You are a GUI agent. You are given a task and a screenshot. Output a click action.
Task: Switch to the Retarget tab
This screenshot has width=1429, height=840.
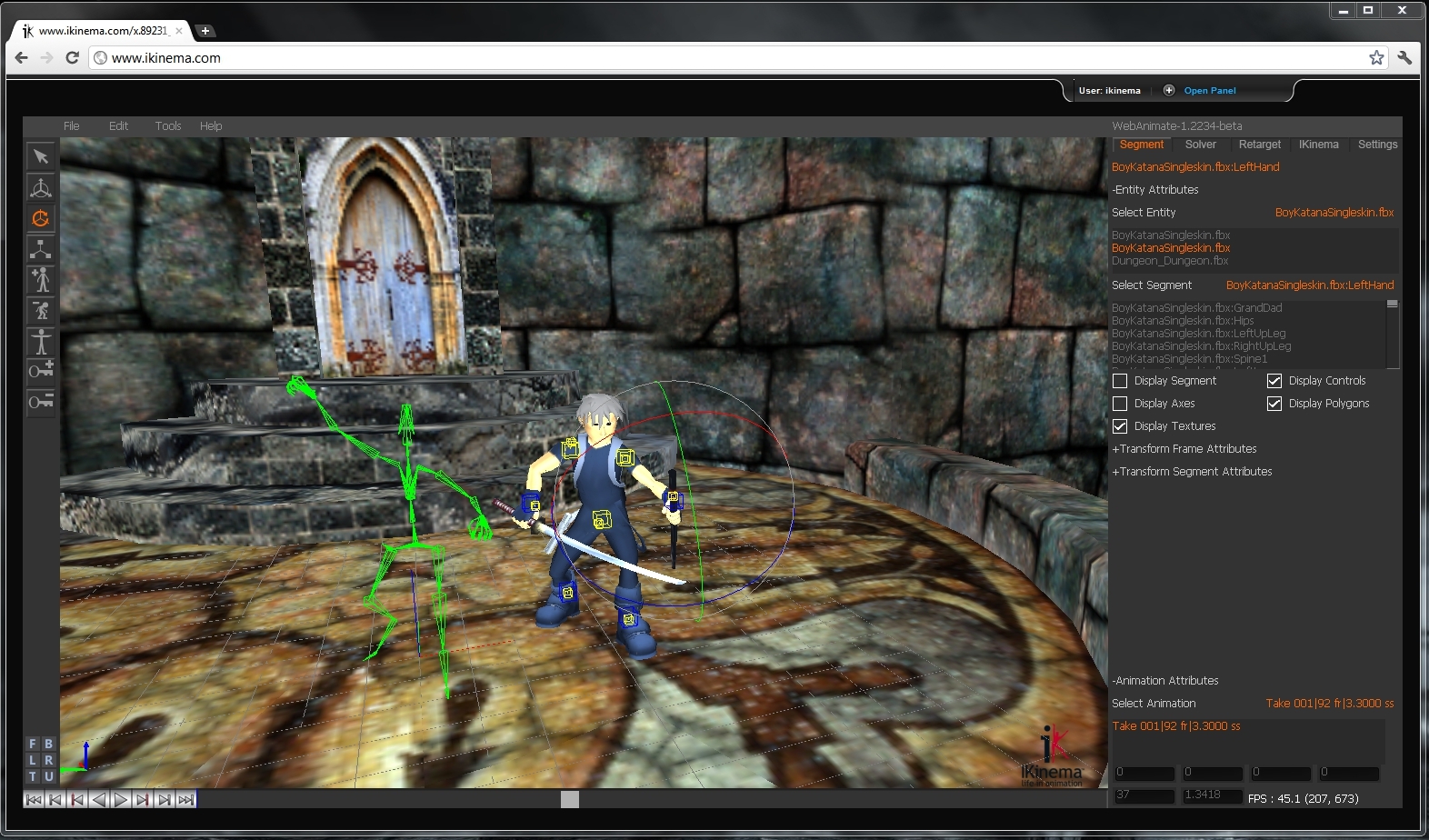1260,145
